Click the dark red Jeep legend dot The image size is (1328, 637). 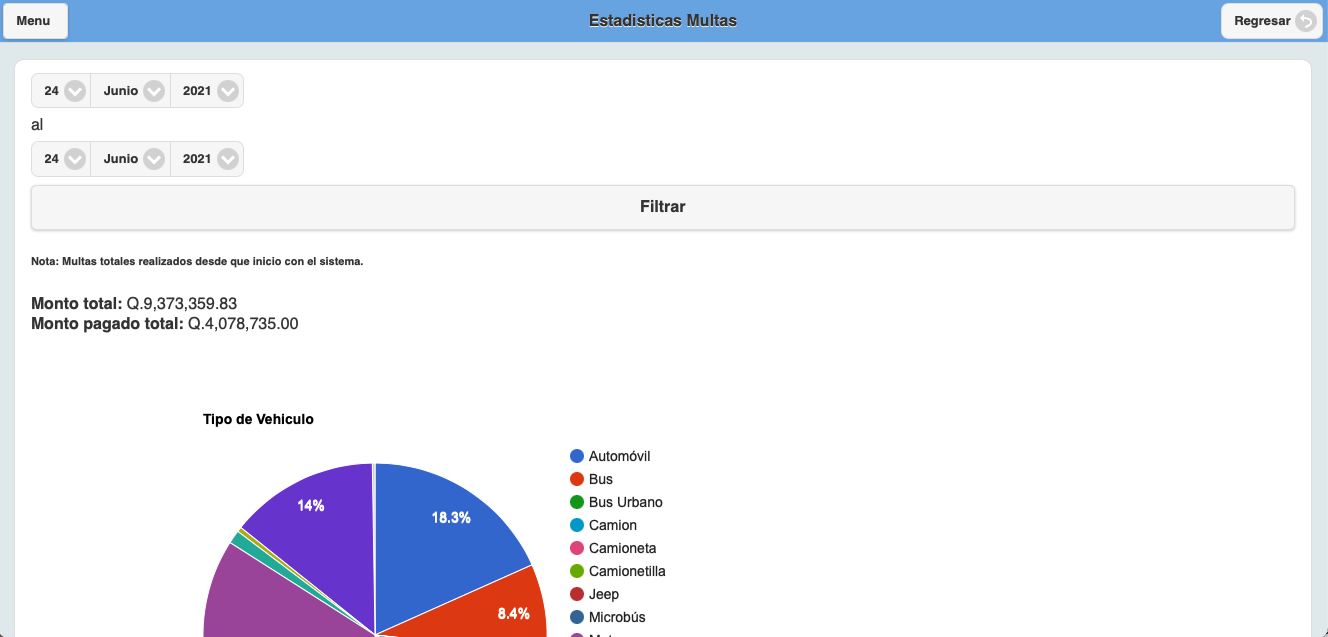click(x=577, y=594)
